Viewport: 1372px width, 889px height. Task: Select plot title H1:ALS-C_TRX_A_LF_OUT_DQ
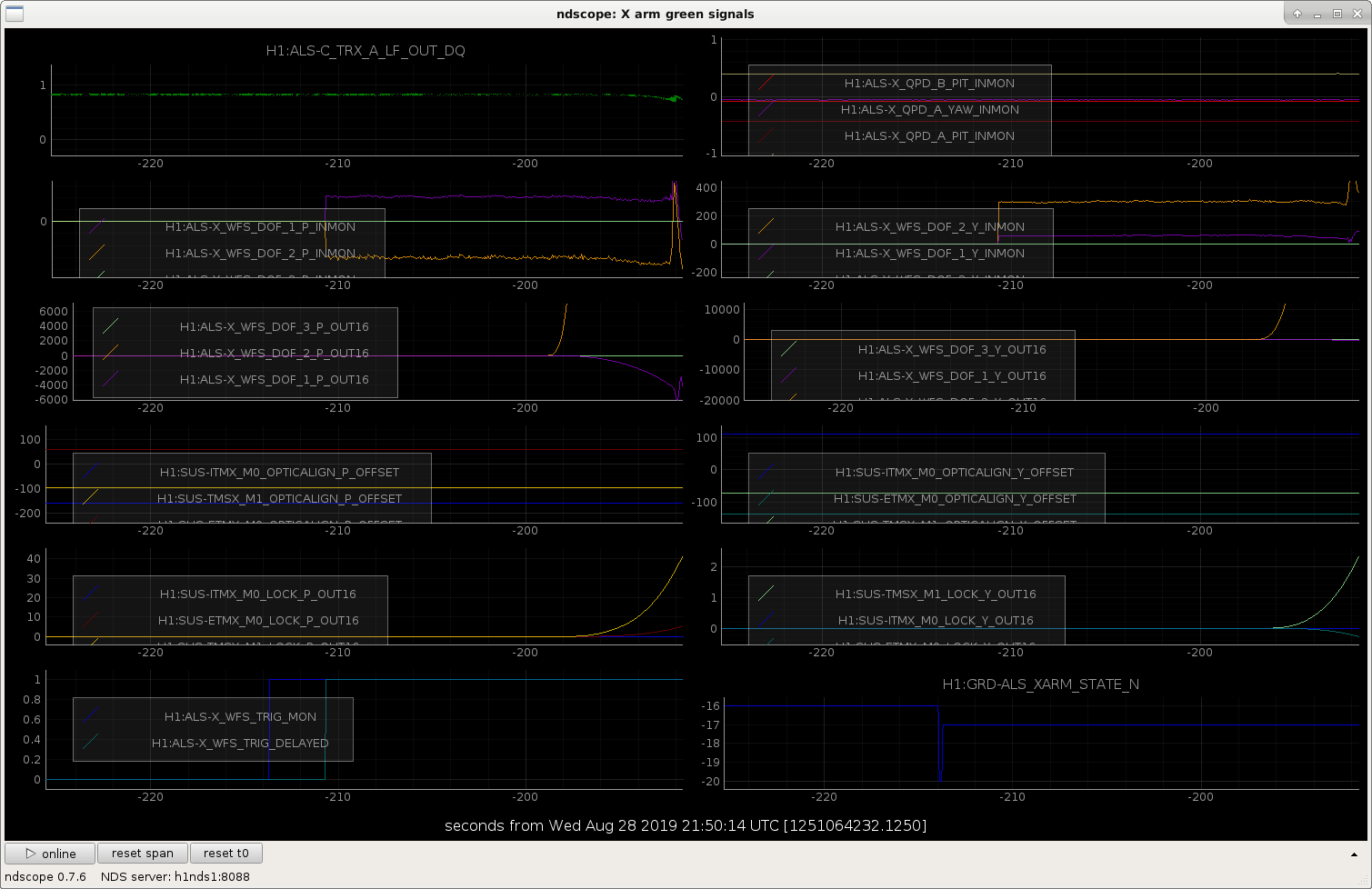pyautogui.click(x=366, y=51)
